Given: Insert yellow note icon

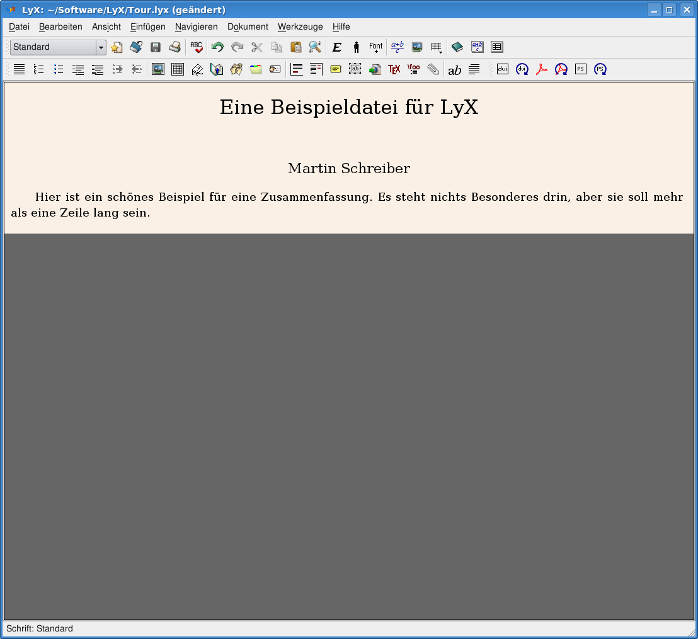Looking at the screenshot, I should pyautogui.click(x=336, y=69).
